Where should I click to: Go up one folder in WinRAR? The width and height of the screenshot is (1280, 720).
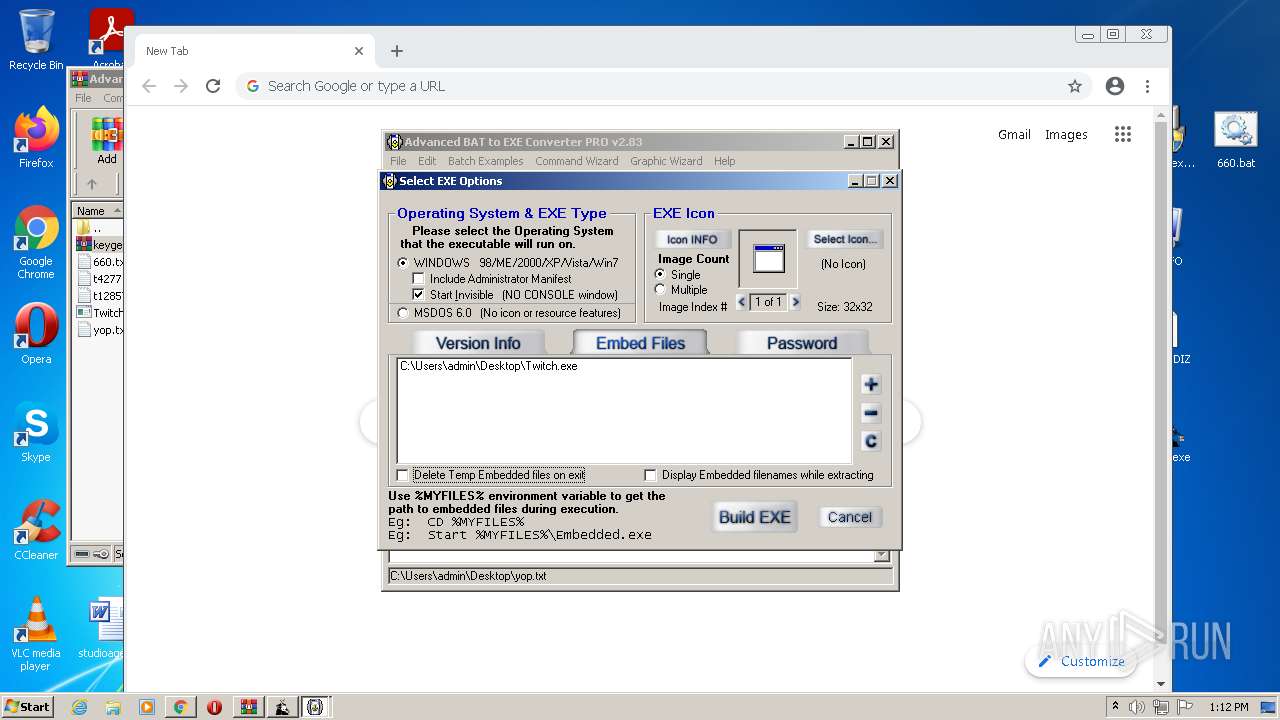click(92, 184)
